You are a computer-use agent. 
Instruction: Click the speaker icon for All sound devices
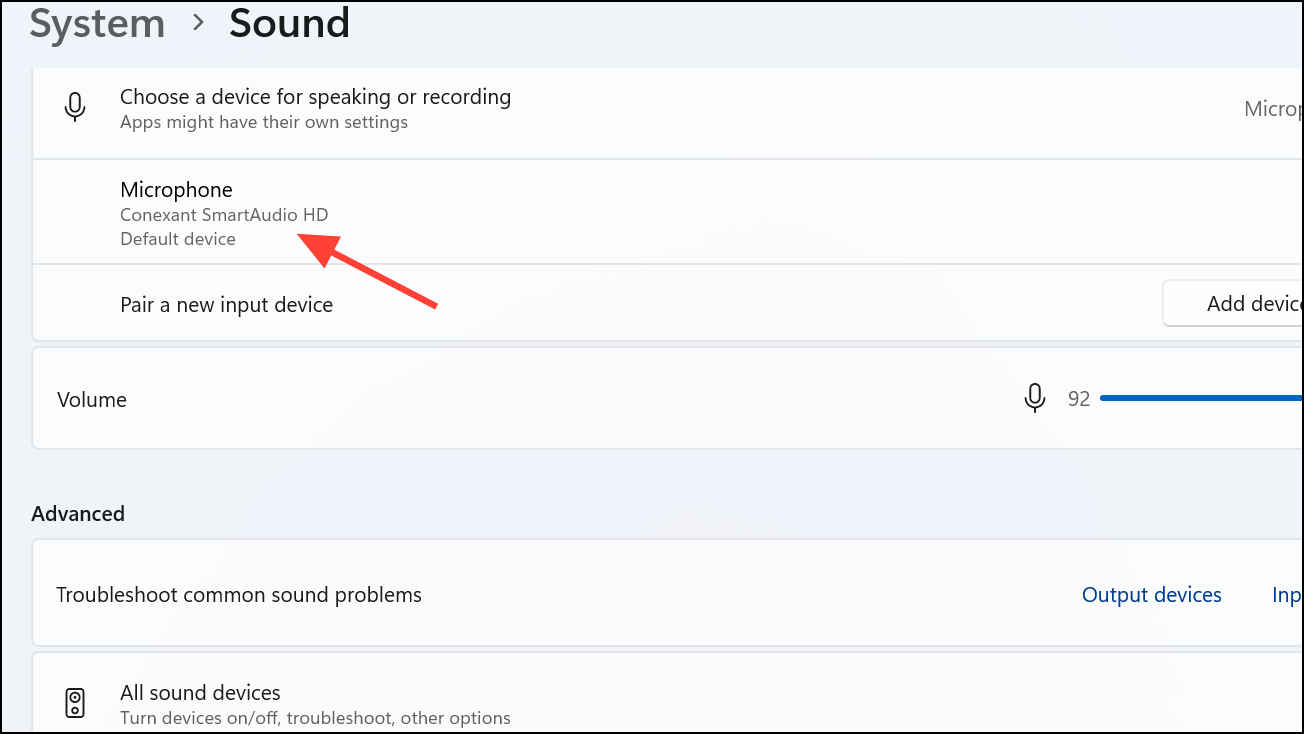pos(75,703)
